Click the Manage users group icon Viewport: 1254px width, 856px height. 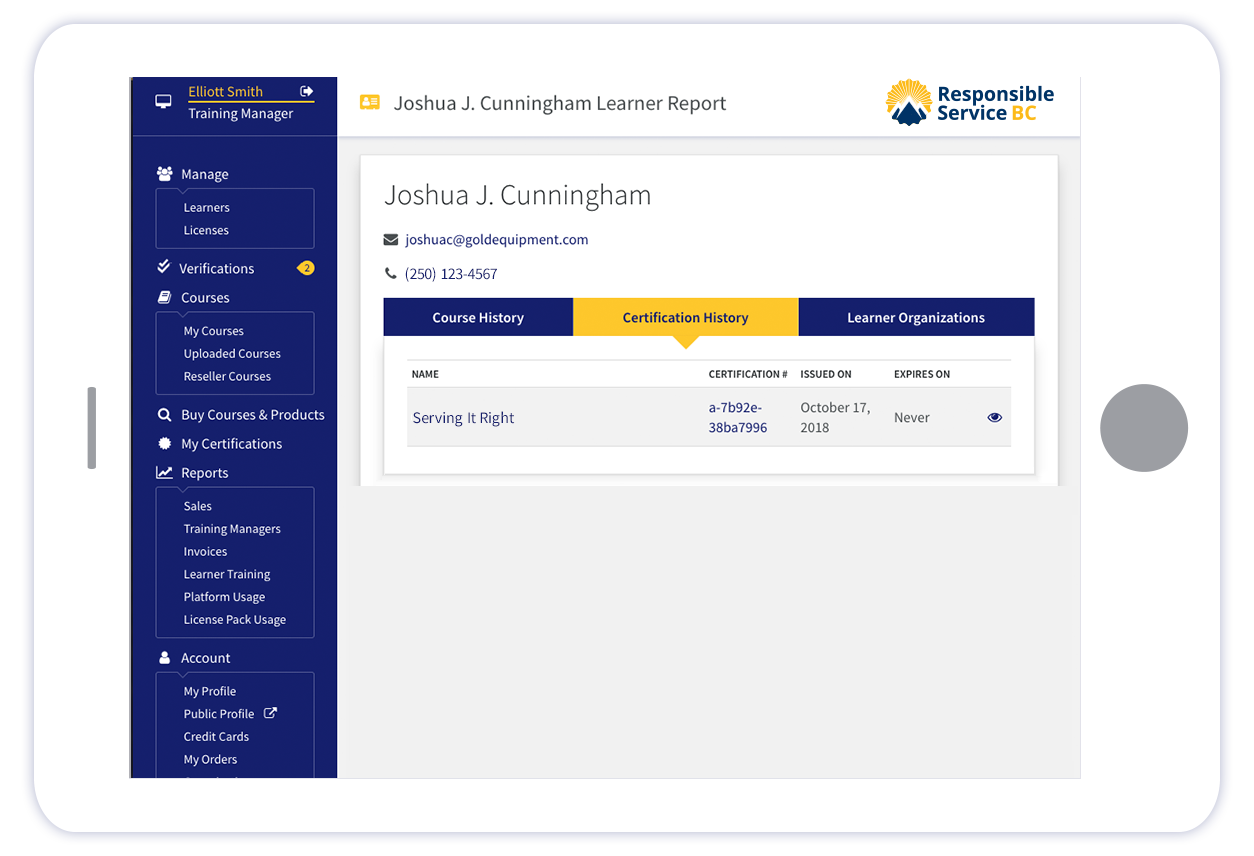[x=165, y=174]
